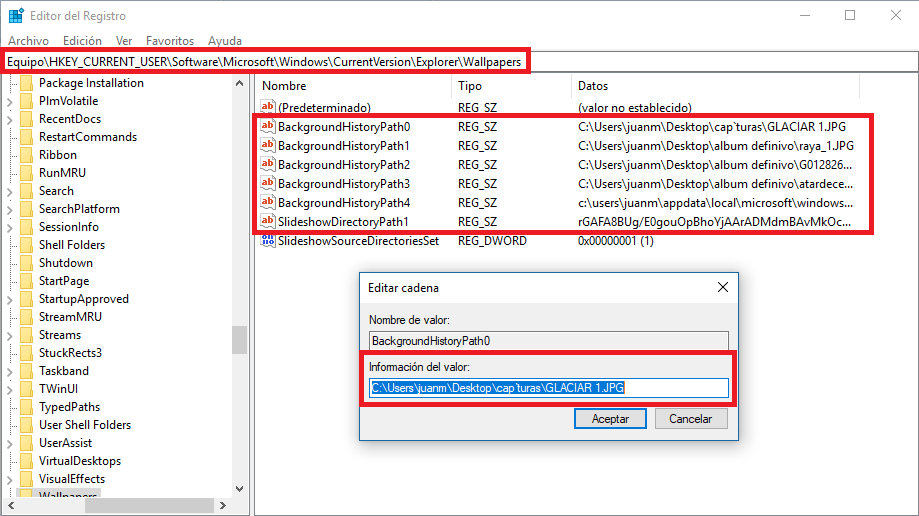The width and height of the screenshot is (919, 516).
Task: Click the Información del valor text field
Action: click(549, 388)
